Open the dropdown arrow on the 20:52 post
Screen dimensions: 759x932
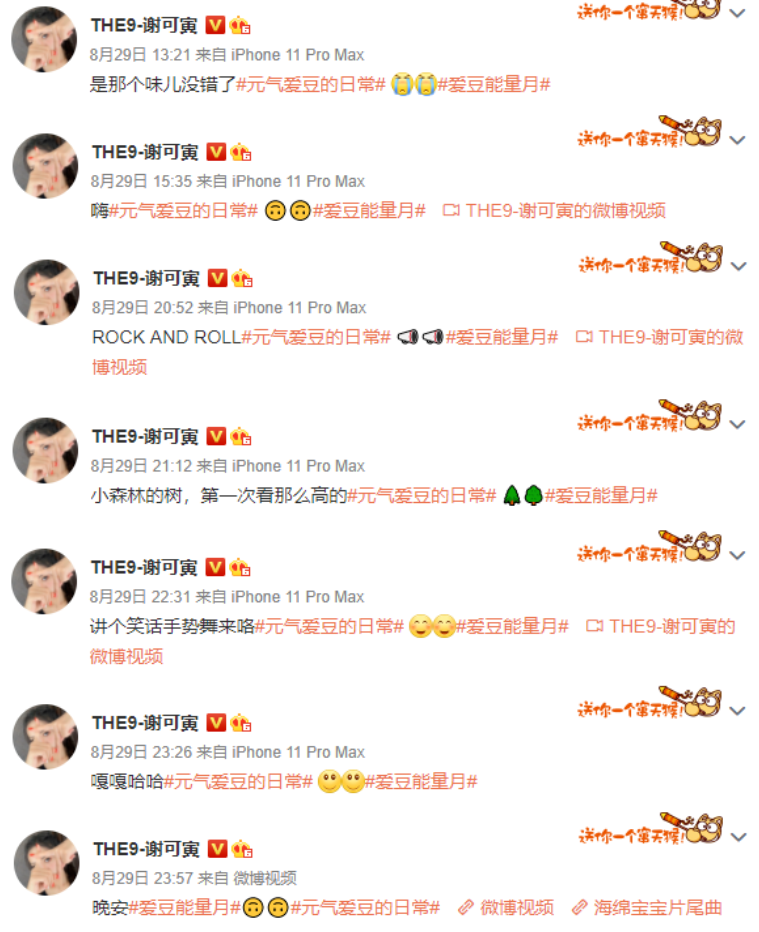coord(738,266)
